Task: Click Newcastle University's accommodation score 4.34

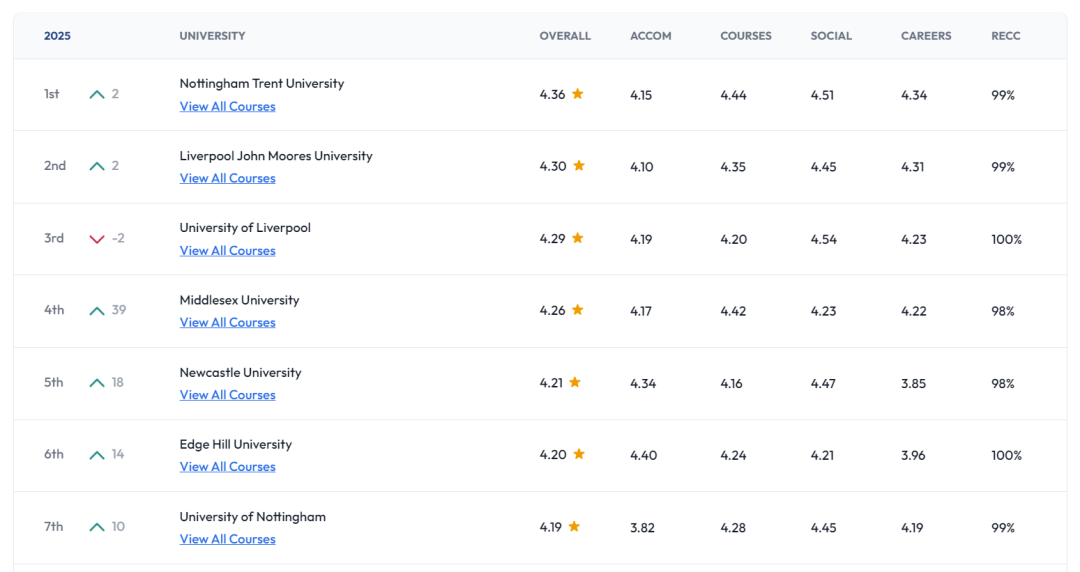Action: [x=643, y=383]
